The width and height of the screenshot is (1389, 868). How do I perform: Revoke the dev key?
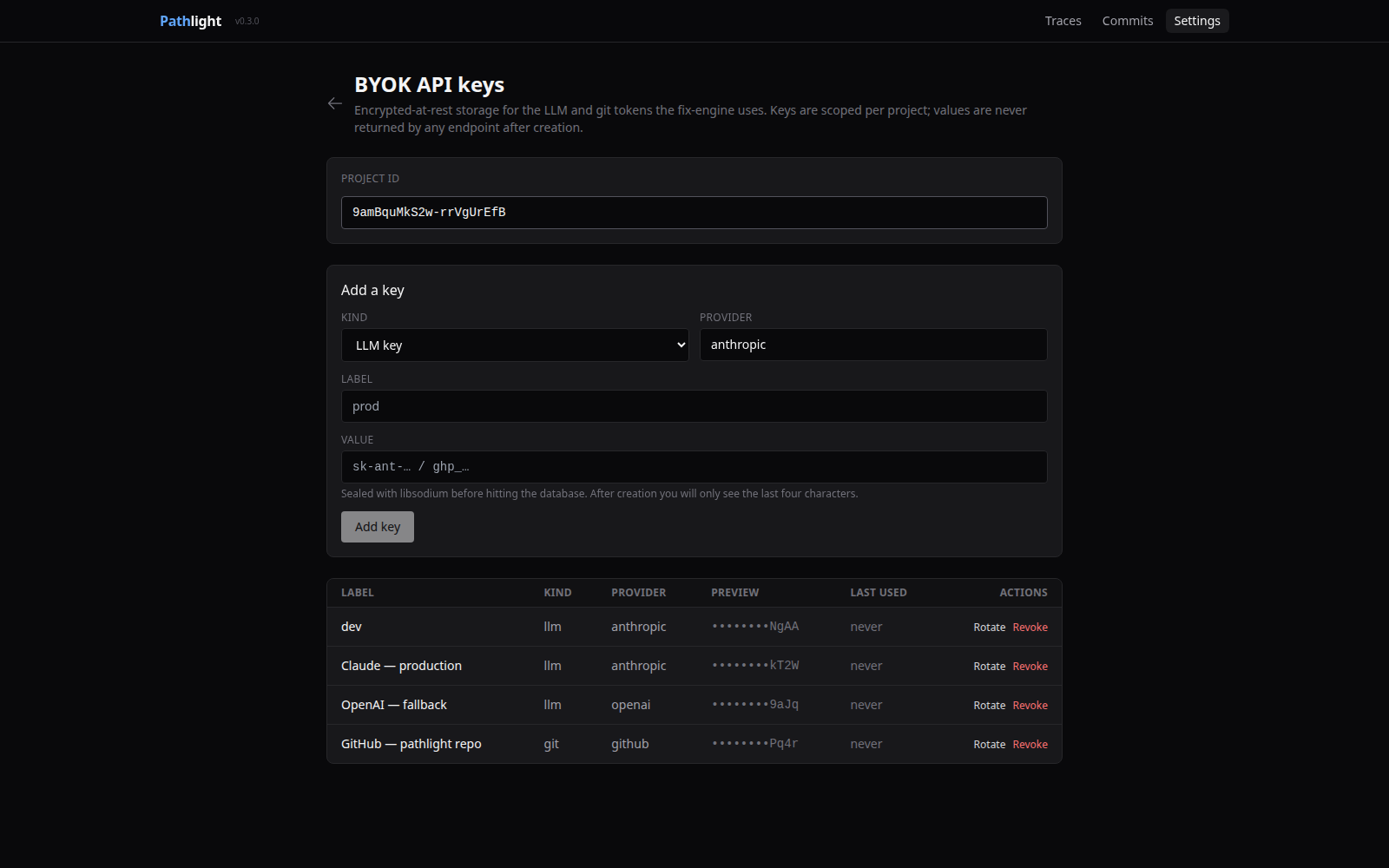[x=1030, y=627]
